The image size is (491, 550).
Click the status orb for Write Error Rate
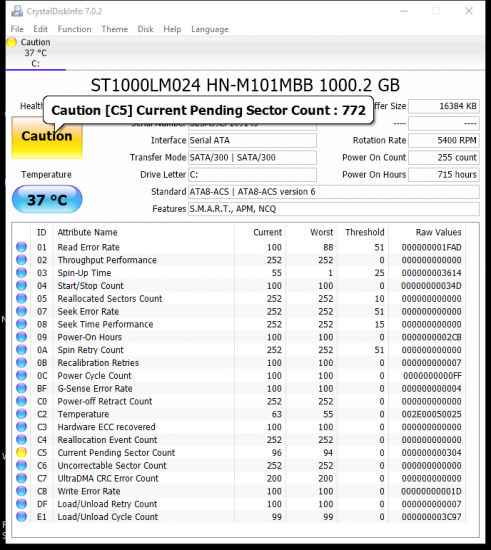click(21, 491)
